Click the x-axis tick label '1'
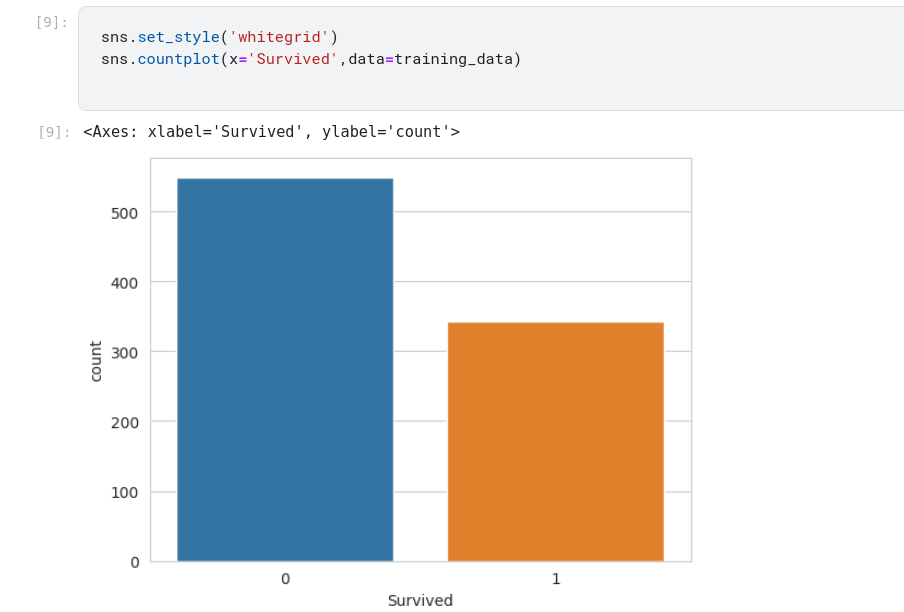 point(556,579)
